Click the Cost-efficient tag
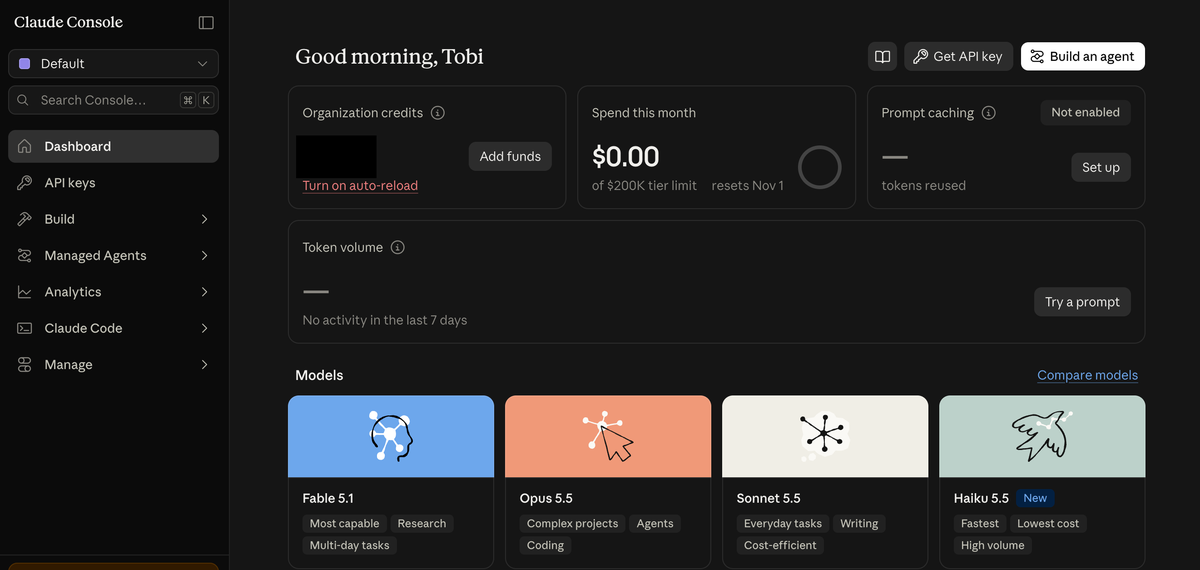 tap(780, 545)
